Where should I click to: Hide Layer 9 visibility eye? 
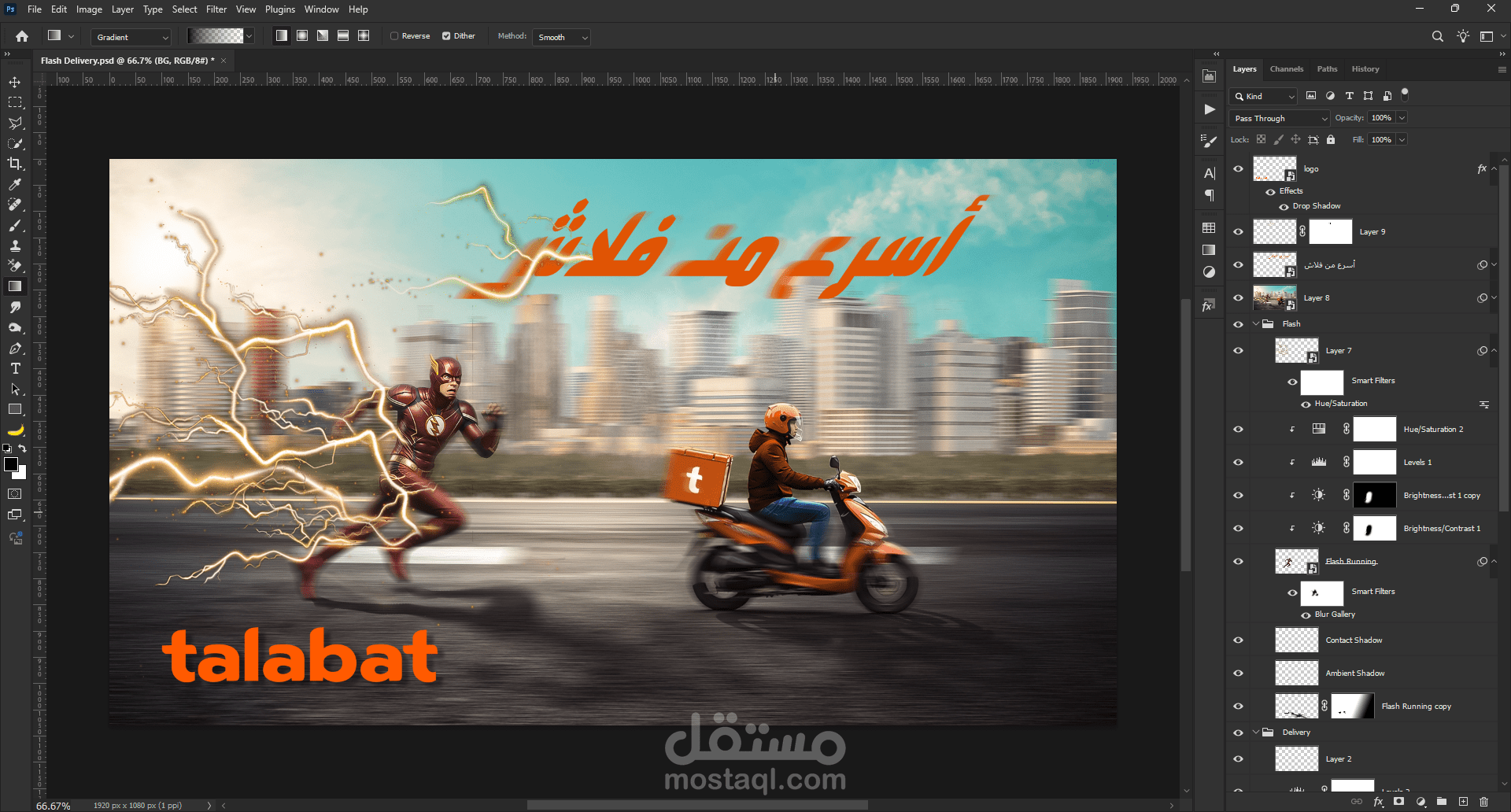tap(1238, 232)
